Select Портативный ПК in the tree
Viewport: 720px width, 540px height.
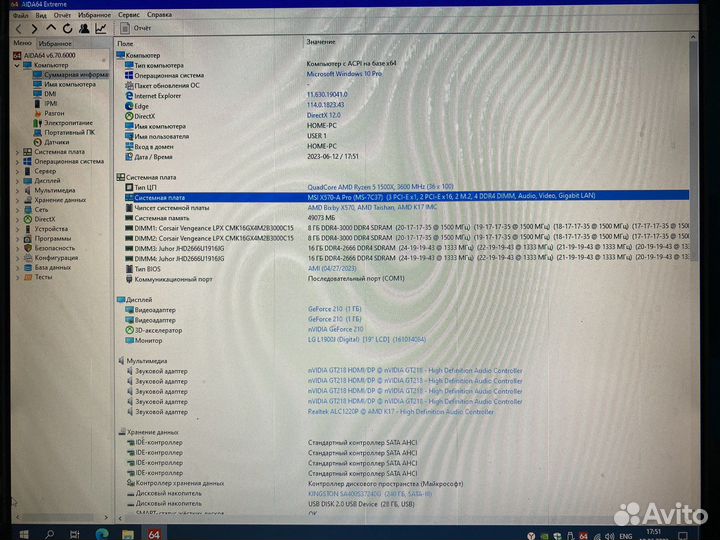pos(64,132)
